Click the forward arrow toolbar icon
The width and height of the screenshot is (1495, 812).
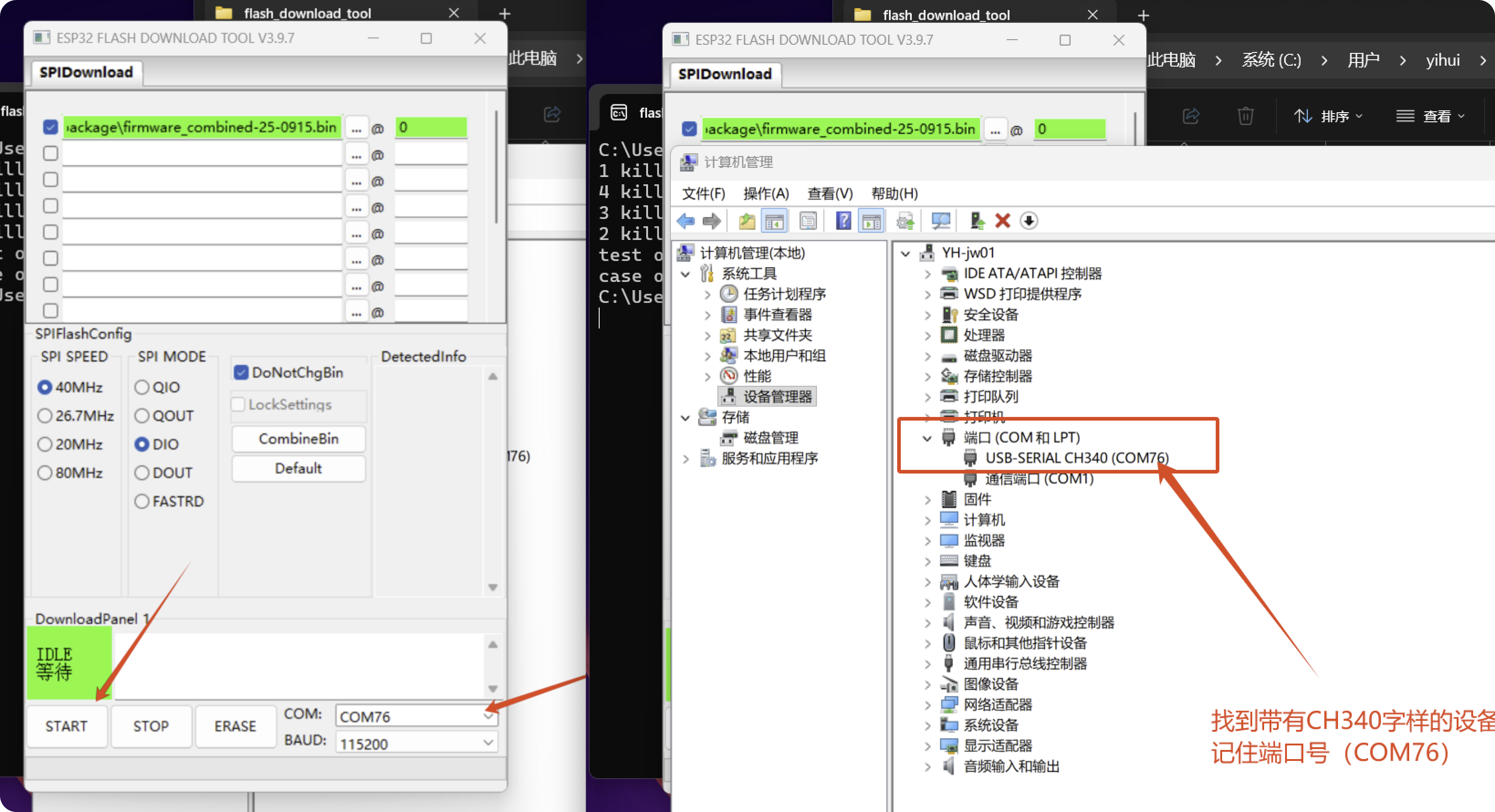click(x=711, y=221)
